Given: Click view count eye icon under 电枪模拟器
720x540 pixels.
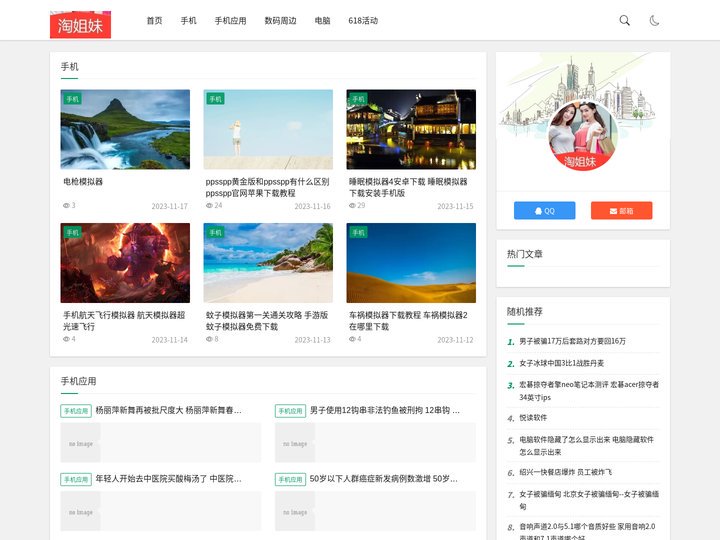Looking at the screenshot, I should (x=66, y=205).
